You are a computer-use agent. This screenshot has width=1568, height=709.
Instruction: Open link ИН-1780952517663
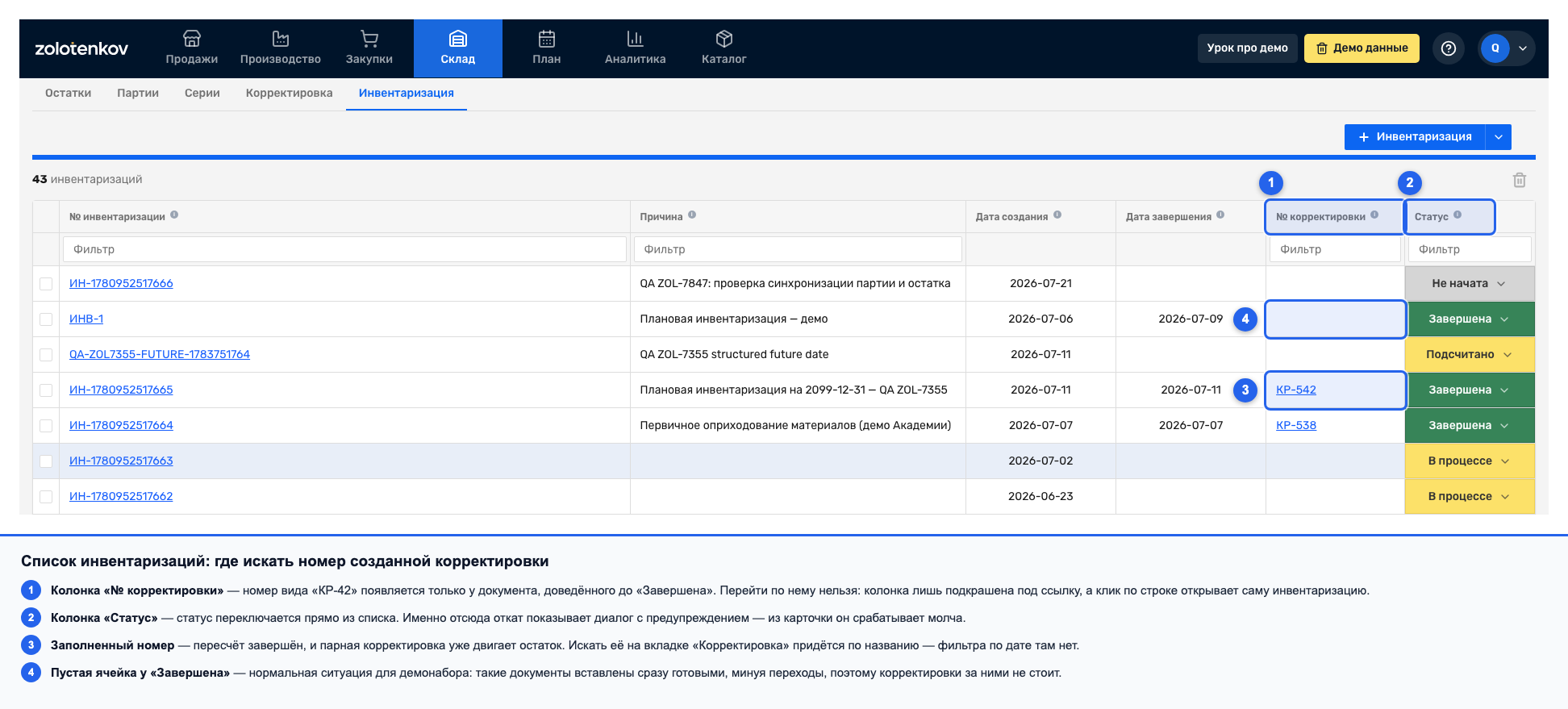(121, 461)
